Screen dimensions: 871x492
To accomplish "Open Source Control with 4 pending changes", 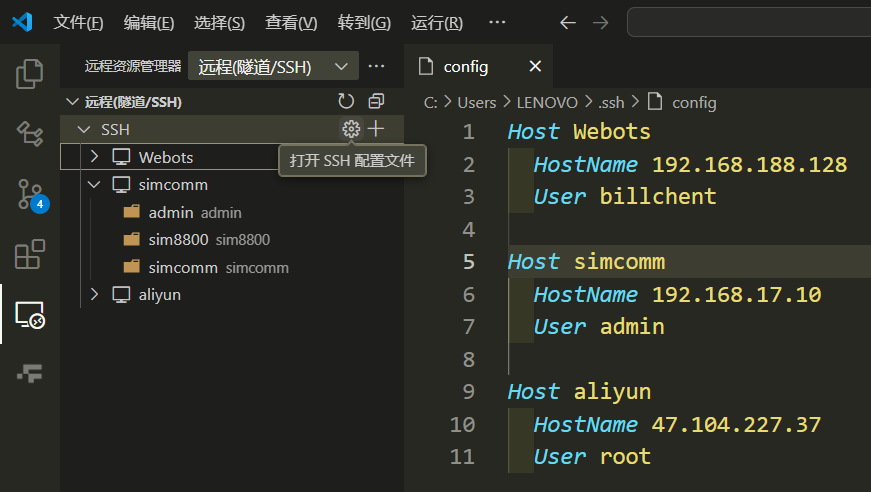I will (x=31, y=195).
